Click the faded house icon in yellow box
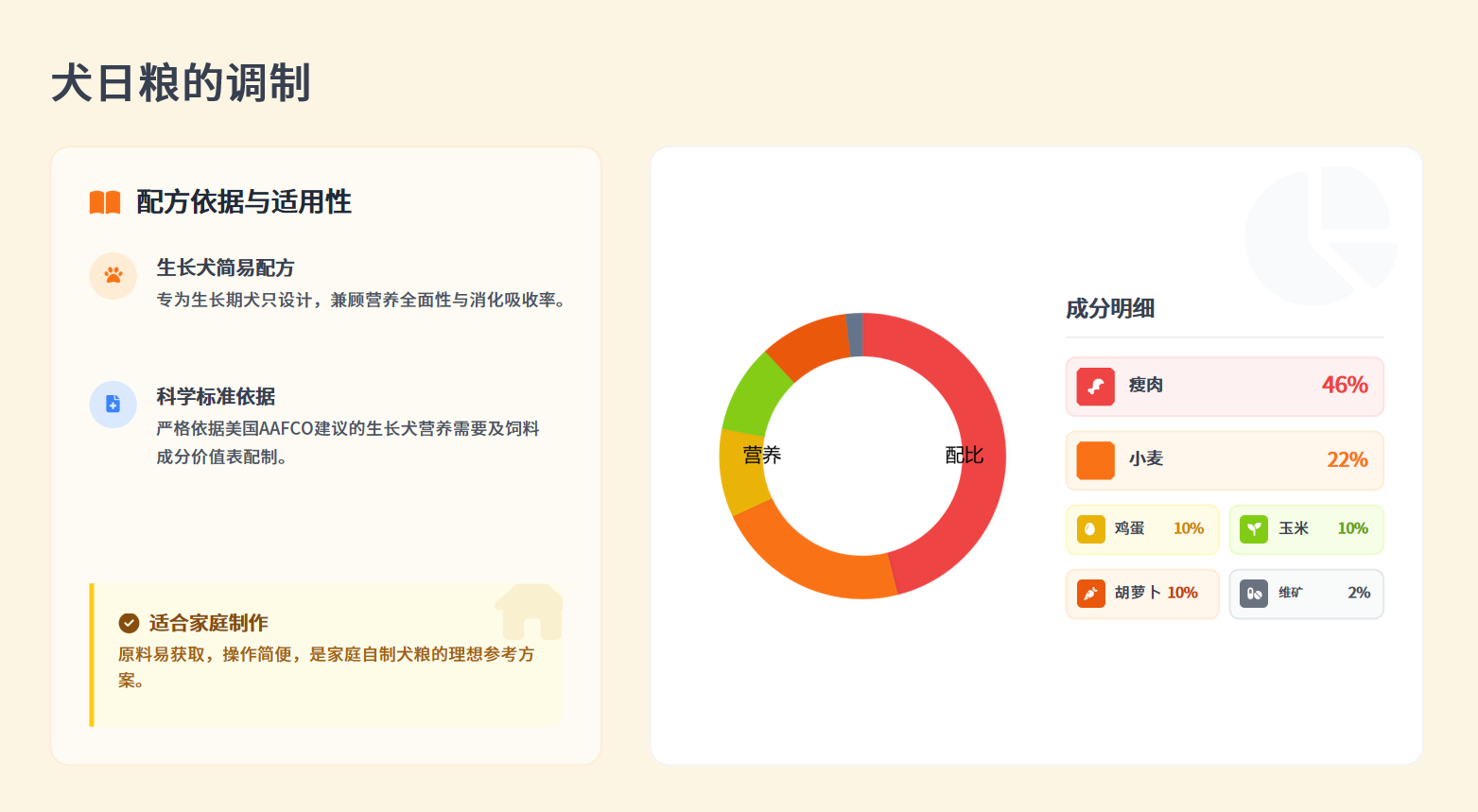The image size is (1478, 812). point(530,612)
